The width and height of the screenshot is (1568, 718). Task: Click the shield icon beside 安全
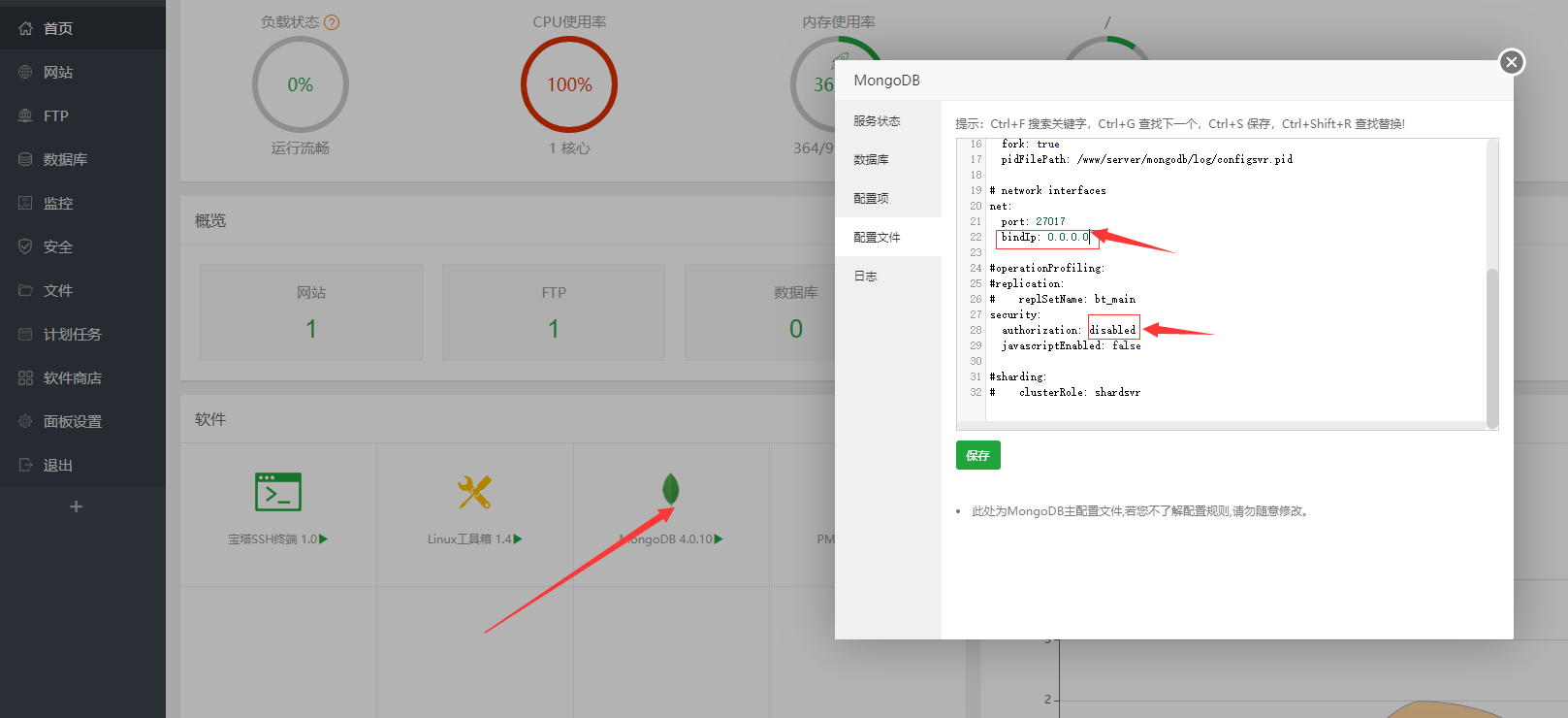point(25,246)
